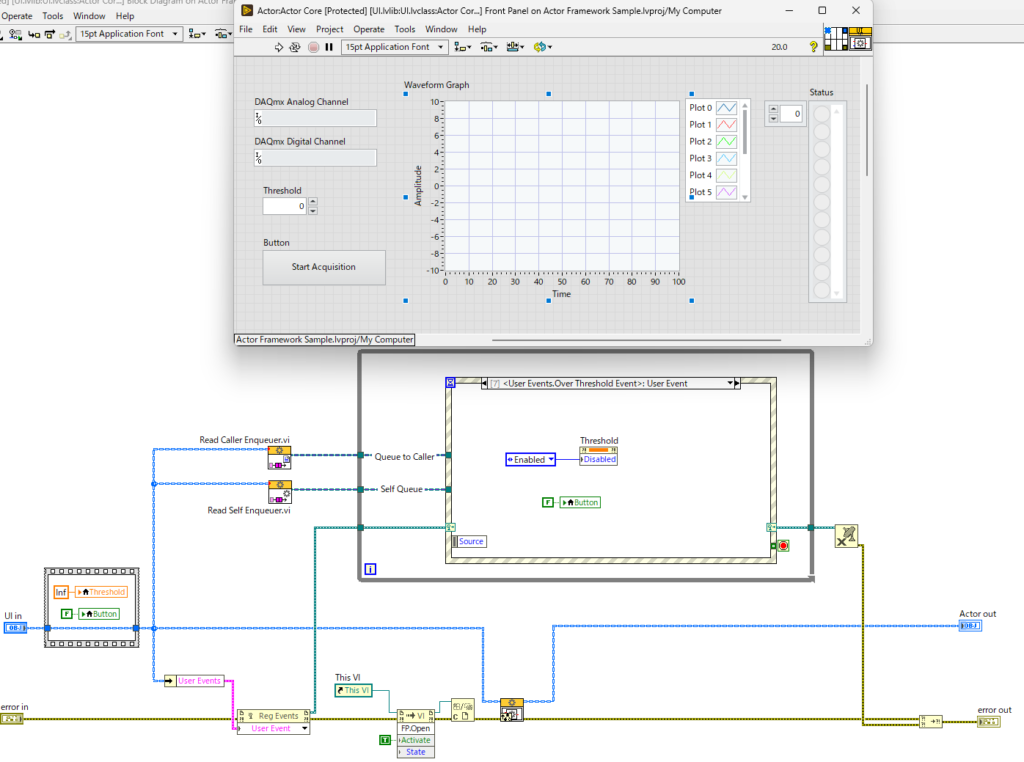Viewport: 1024px width, 762px height.
Task: Click the DAQmx Analog Channel field
Action: tap(315, 118)
